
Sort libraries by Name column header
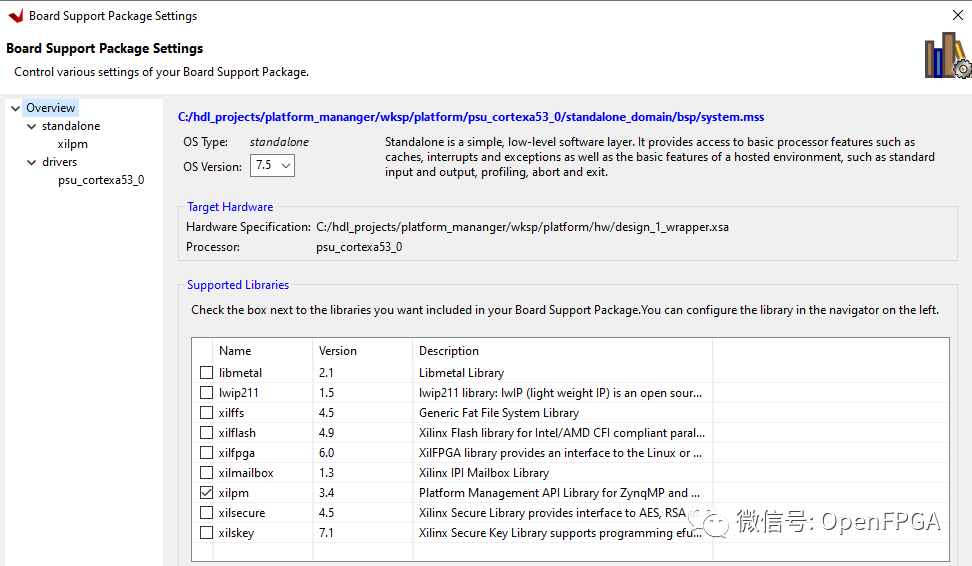(235, 351)
